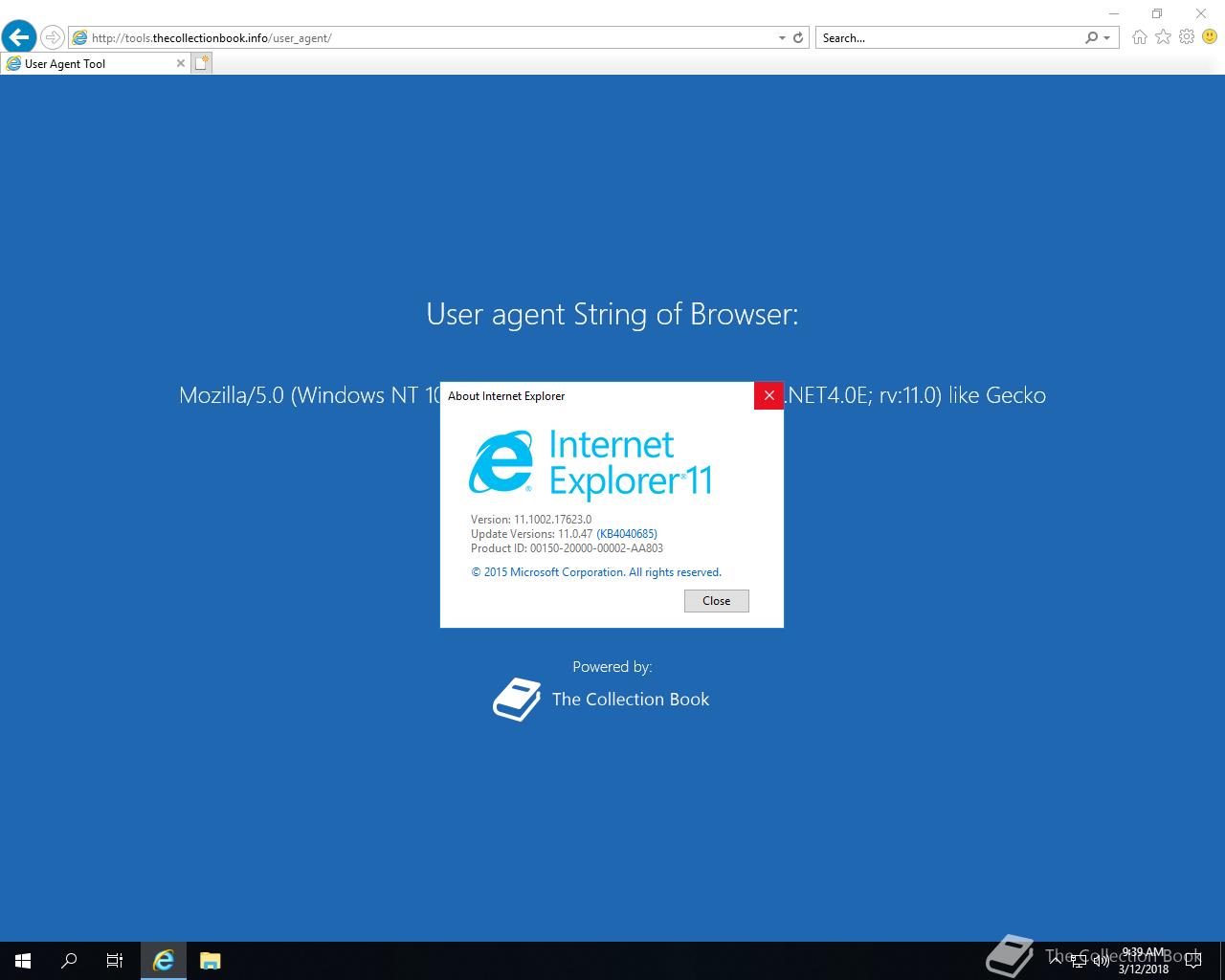
Task: Click the browser Forward arrow button
Action: [x=53, y=37]
